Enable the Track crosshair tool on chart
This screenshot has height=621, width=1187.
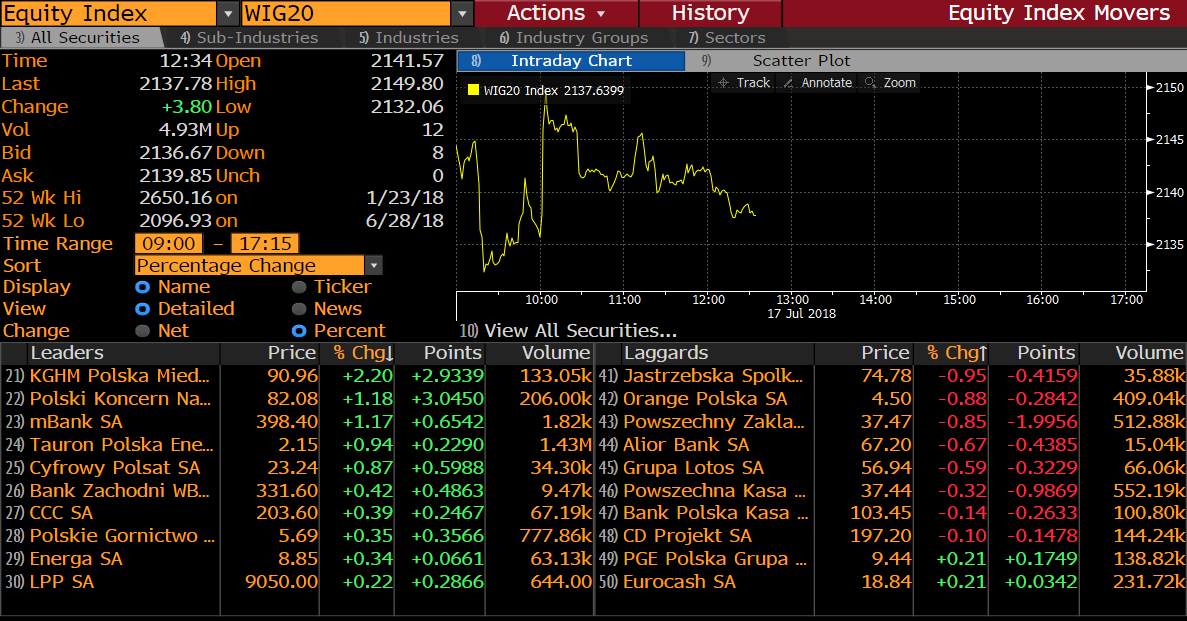[x=744, y=83]
